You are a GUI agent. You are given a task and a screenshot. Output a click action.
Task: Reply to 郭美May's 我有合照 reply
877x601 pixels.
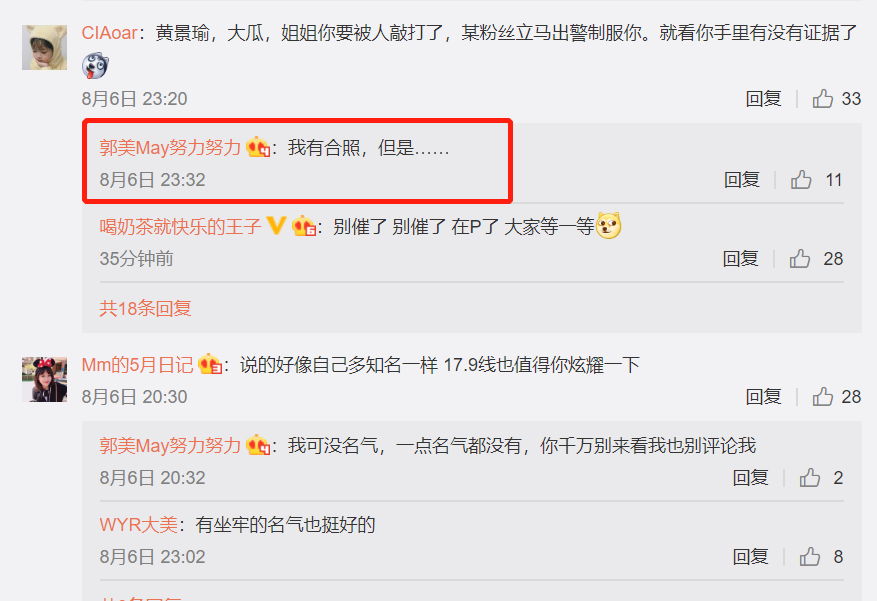pos(741,180)
